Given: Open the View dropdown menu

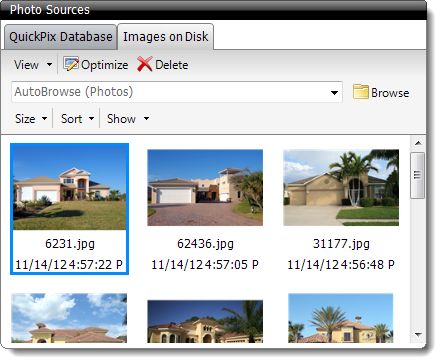Looking at the screenshot, I should 33,65.
